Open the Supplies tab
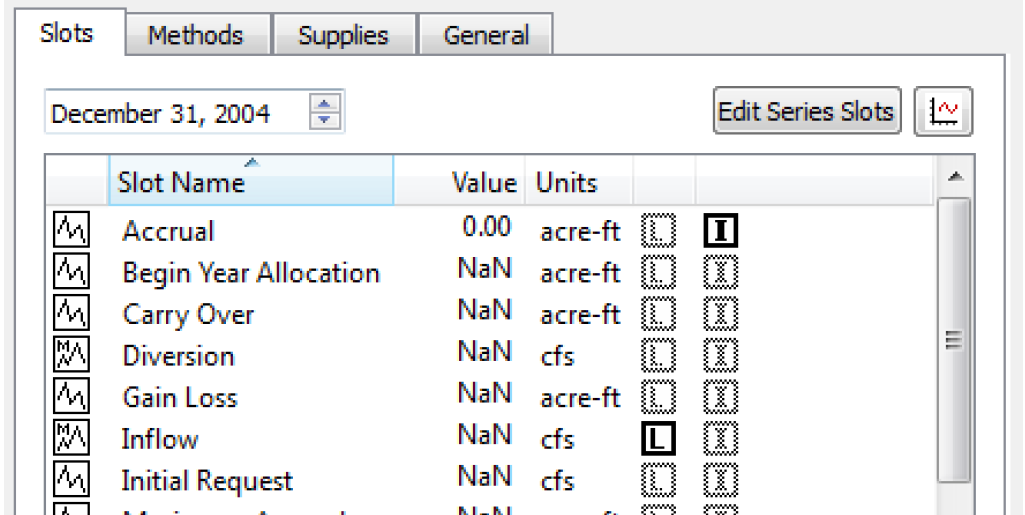 click(x=343, y=36)
